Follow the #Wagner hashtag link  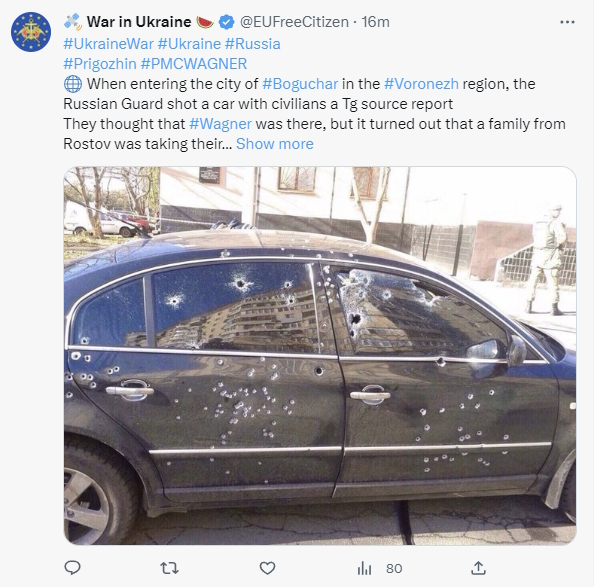coord(220,124)
